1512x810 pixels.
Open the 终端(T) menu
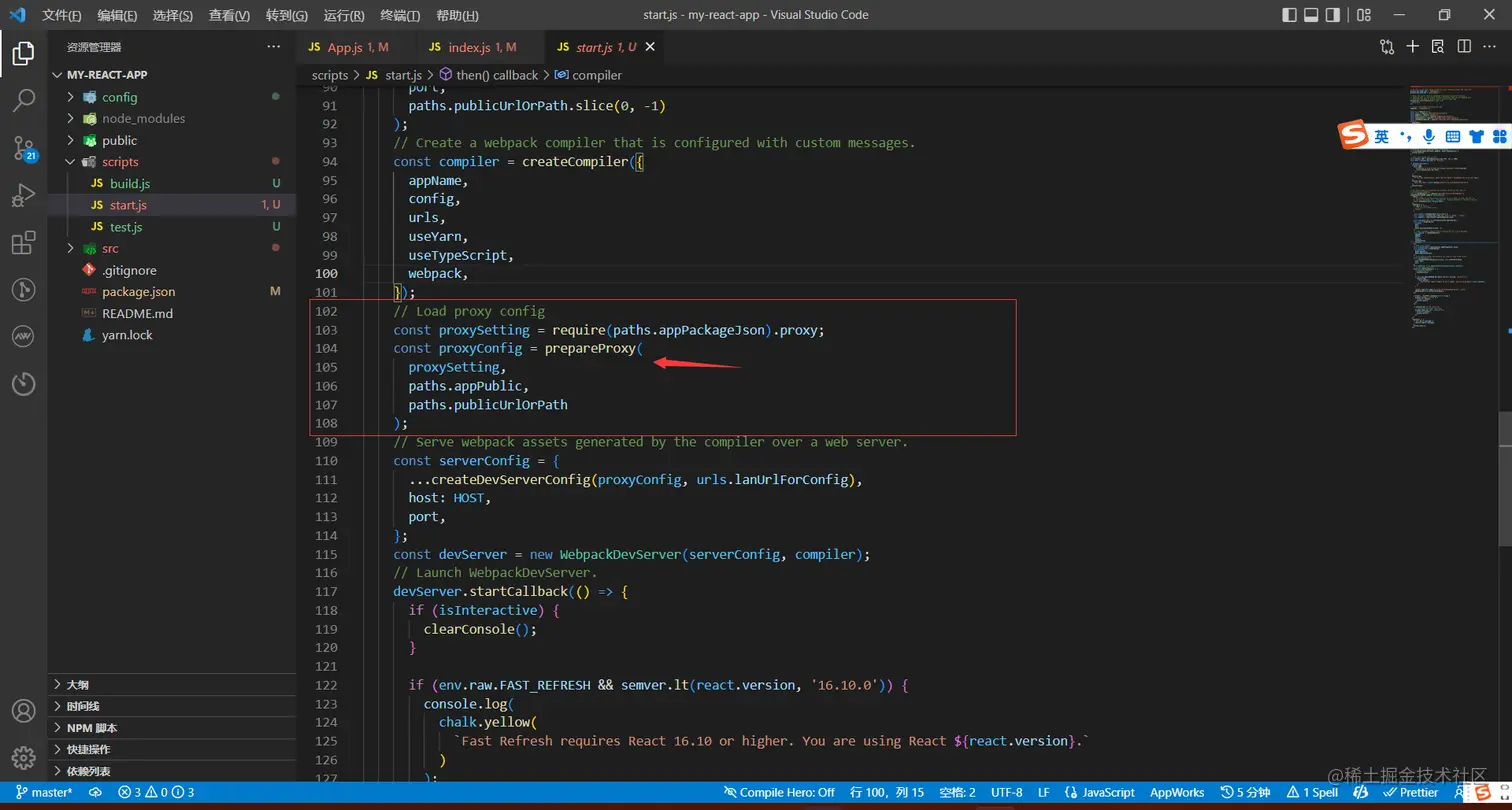(400, 16)
